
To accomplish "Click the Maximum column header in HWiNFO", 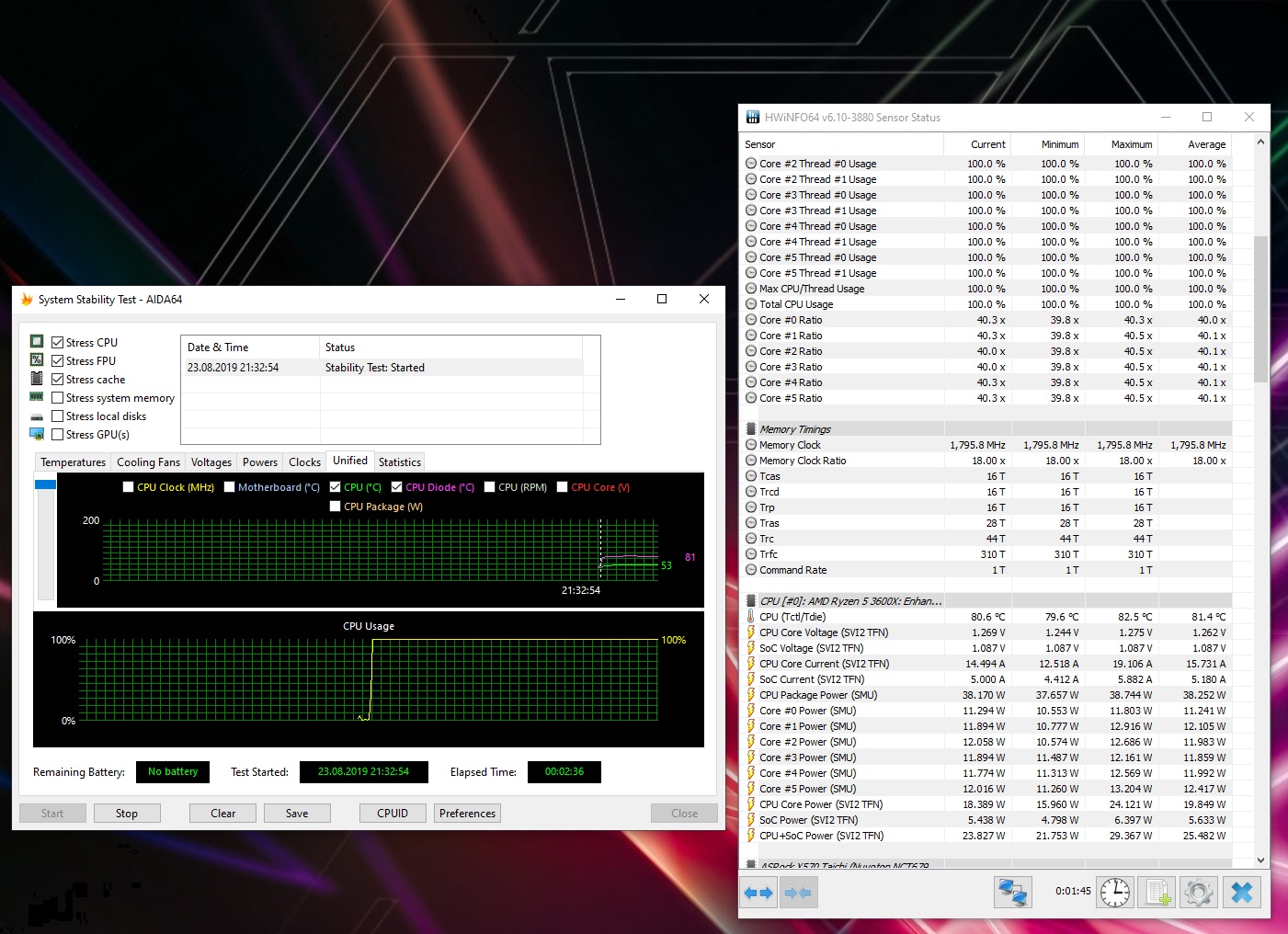I will pyautogui.click(x=1121, y=144).
